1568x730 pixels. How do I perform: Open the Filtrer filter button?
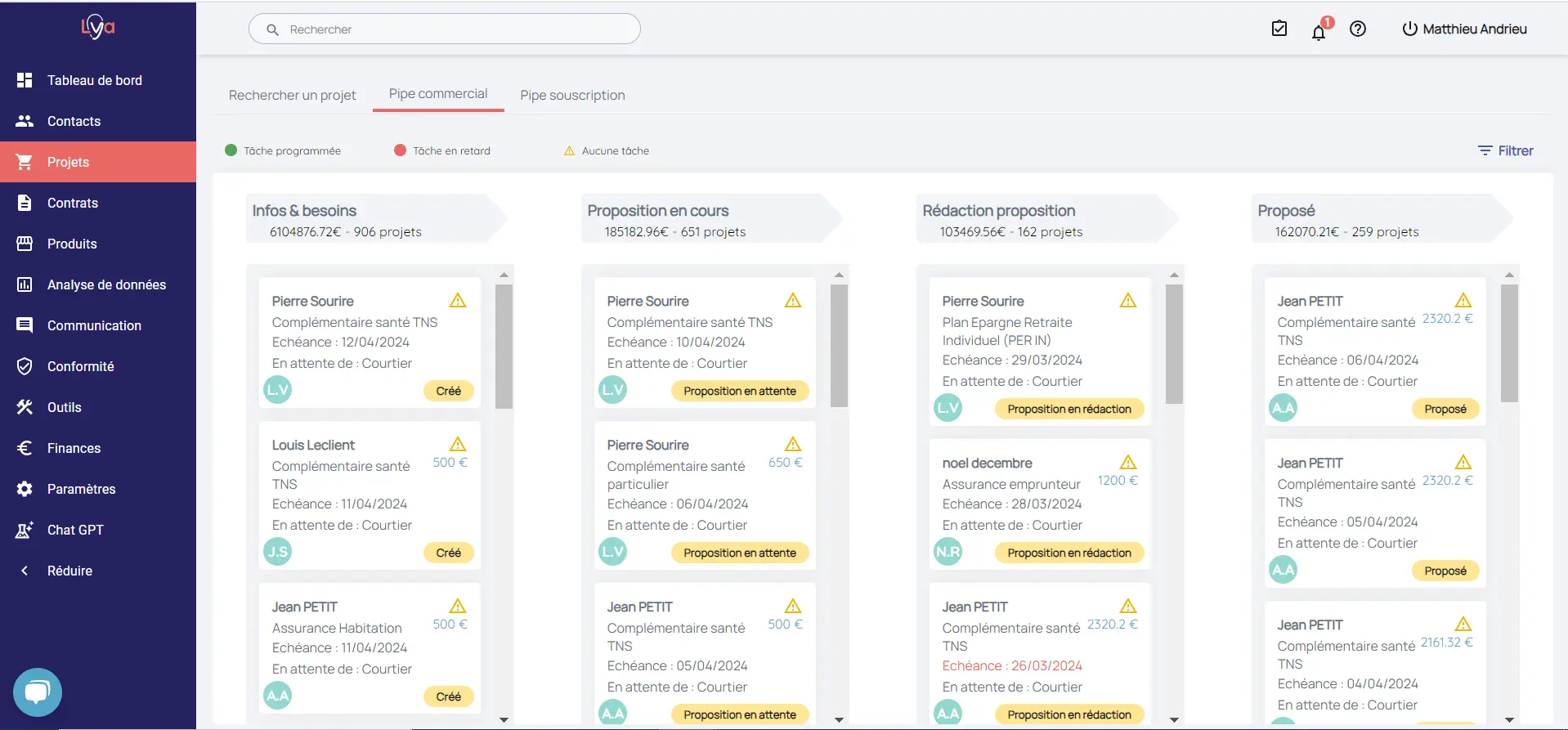[1505, 150]
